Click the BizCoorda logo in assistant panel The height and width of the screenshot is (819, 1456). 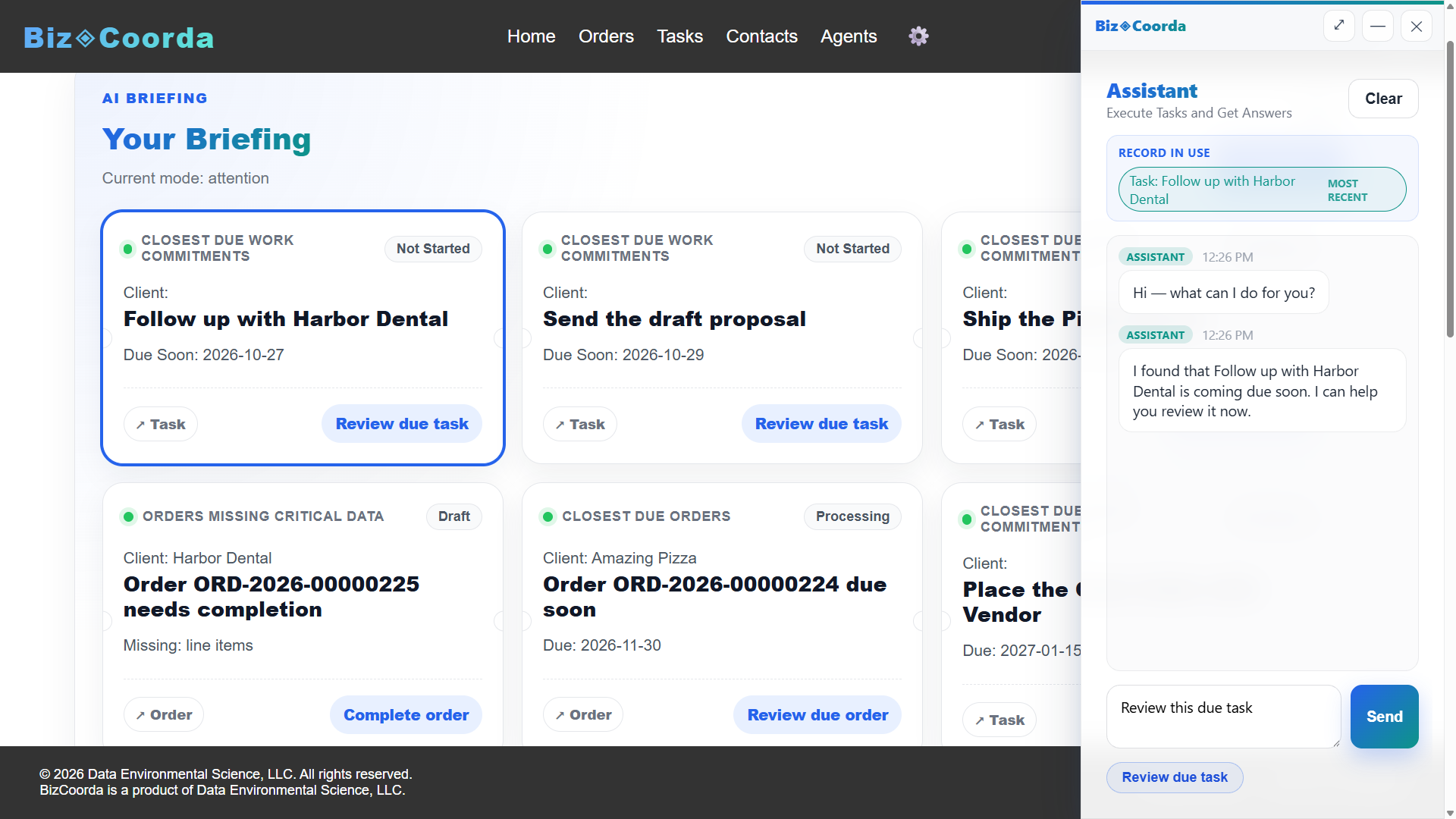tap(1140, 26)
